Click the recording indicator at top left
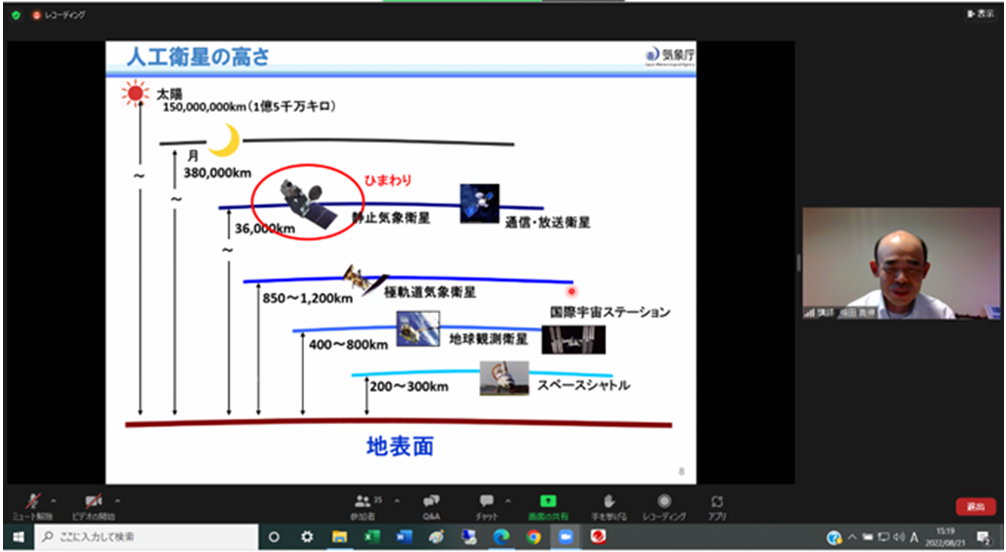The width and height of the screenshot is (1006, 552). pyautogui.click(x=59, y=15)
